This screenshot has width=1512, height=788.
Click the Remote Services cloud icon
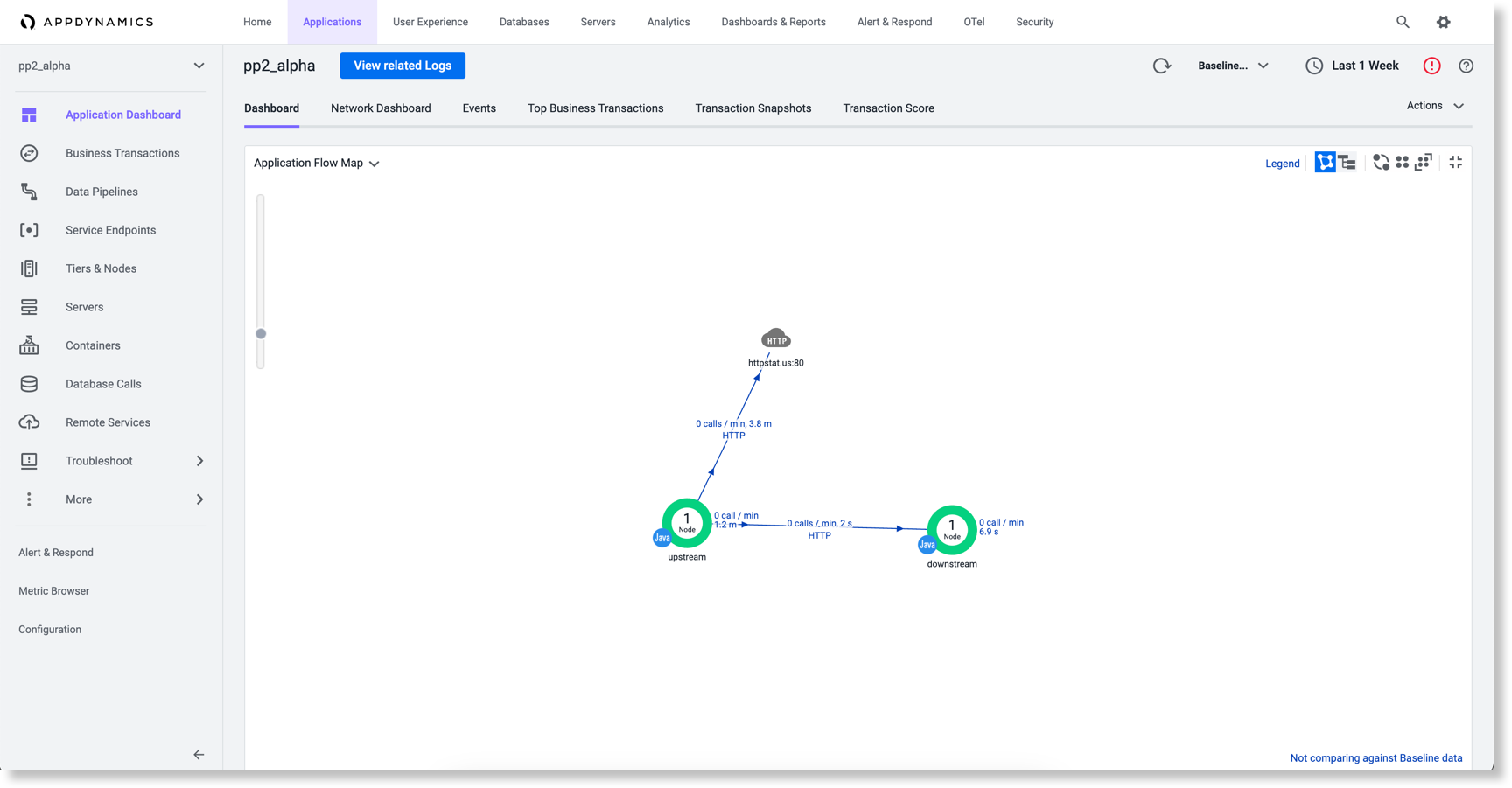click(x=29, y=422)
